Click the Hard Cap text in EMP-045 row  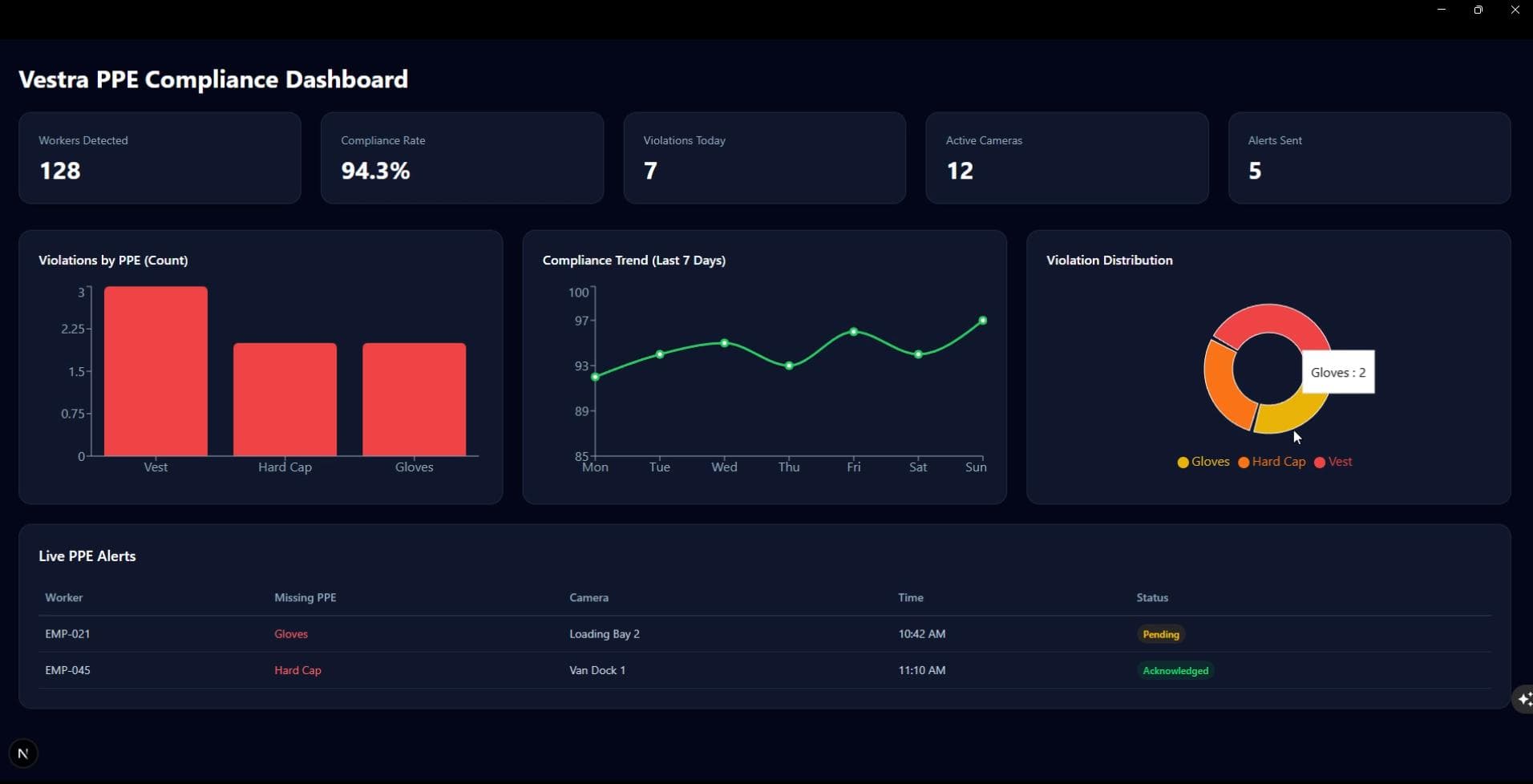pyautogui.click(x=297, y=670)
